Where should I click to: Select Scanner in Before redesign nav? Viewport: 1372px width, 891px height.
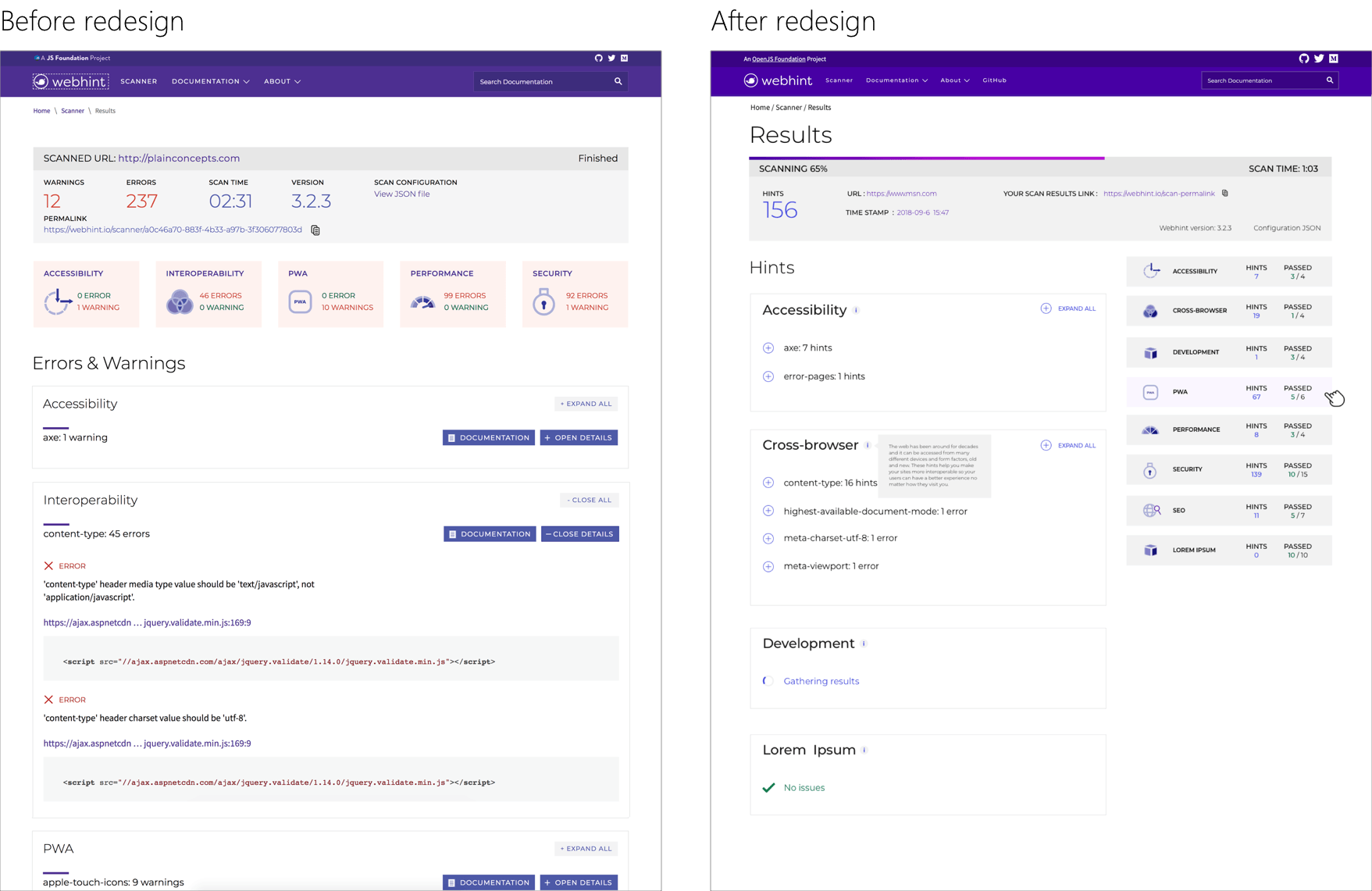139,81
